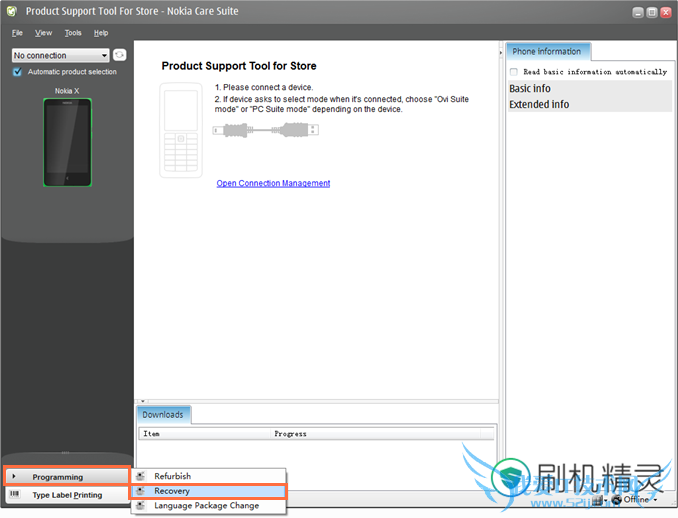Click the sidebar resize grip above Programming
Image resolution: width=678 pixels, height=518 pixels.
pos(65,453)
